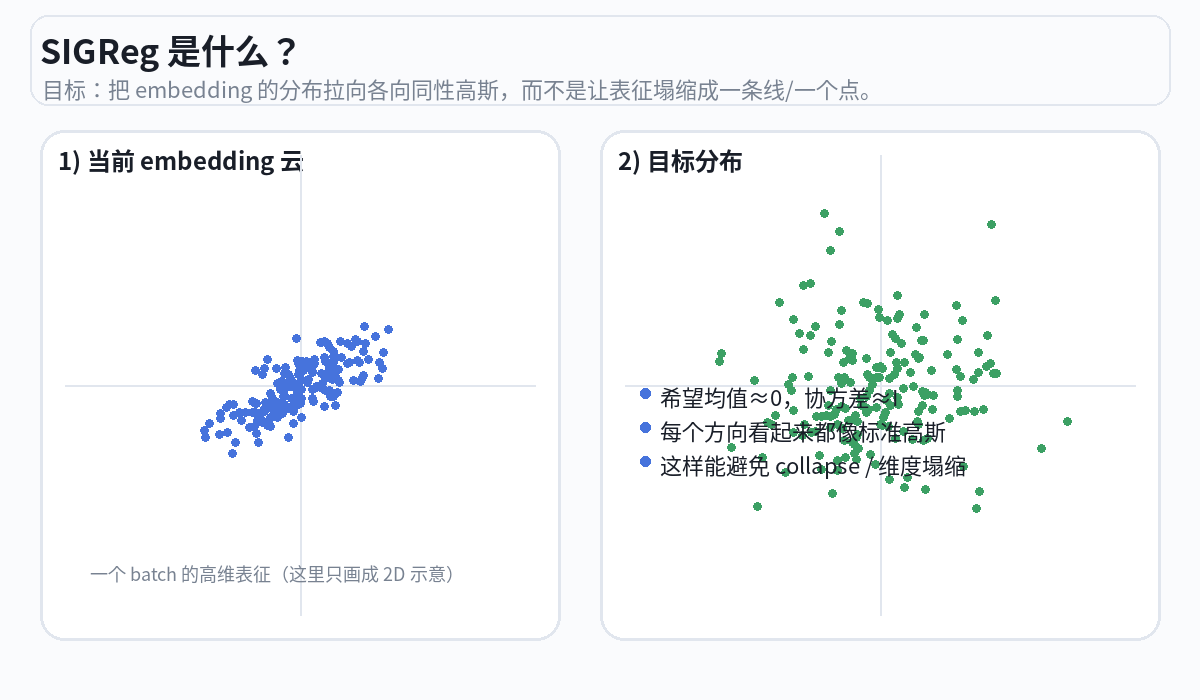The height and width of the screenshot is (700, 1200).
Task: Click the subtitle starting with 目标：把 embedding
Action: click(x=460, y=91)
